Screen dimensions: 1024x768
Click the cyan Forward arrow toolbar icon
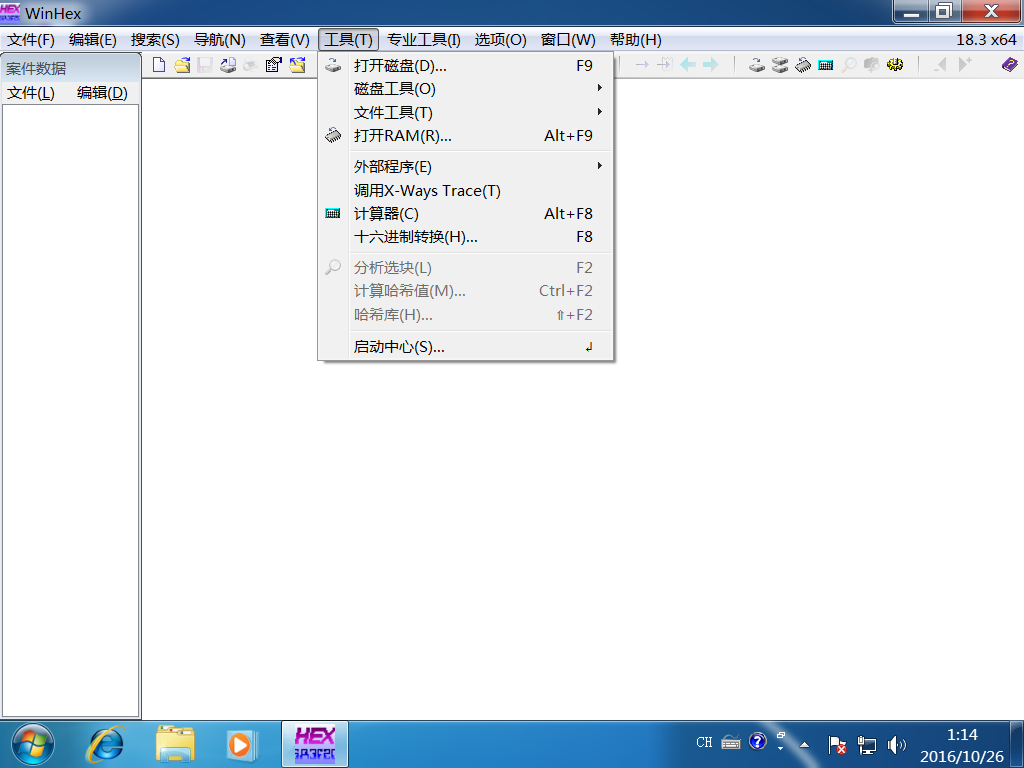coord(711,64)
